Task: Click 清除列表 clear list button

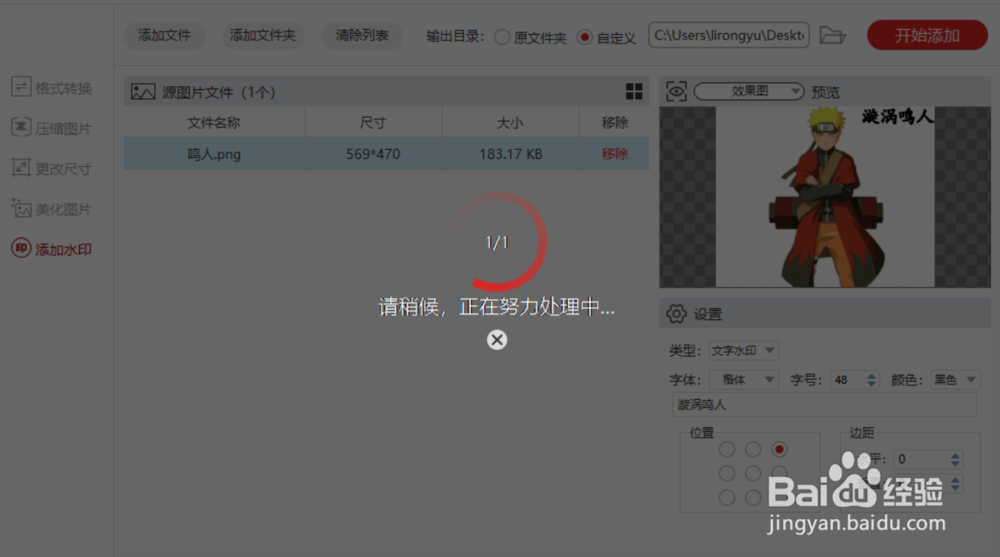Action: click(x=362, y=35)
